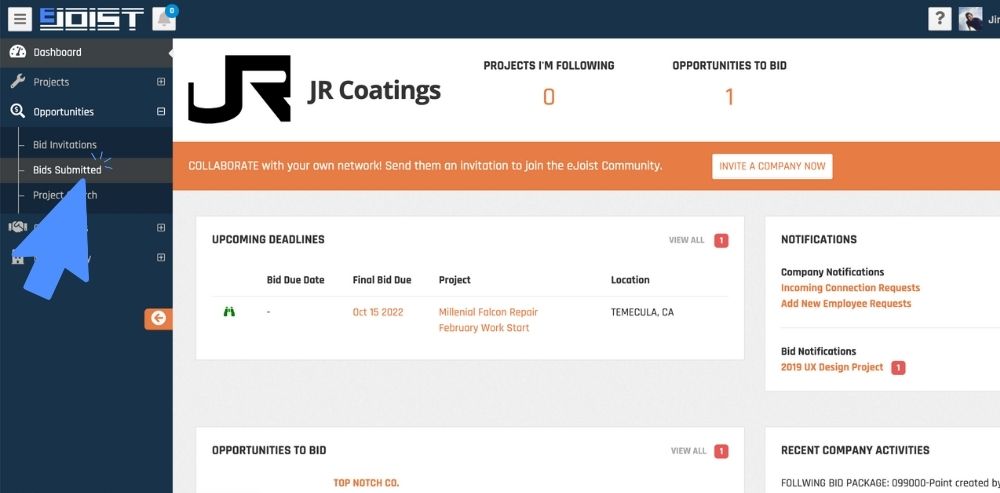Collapse the Opportunities menu section
Image resolution: width=1000 pixels, height=493 pixels.
[161, 112]
